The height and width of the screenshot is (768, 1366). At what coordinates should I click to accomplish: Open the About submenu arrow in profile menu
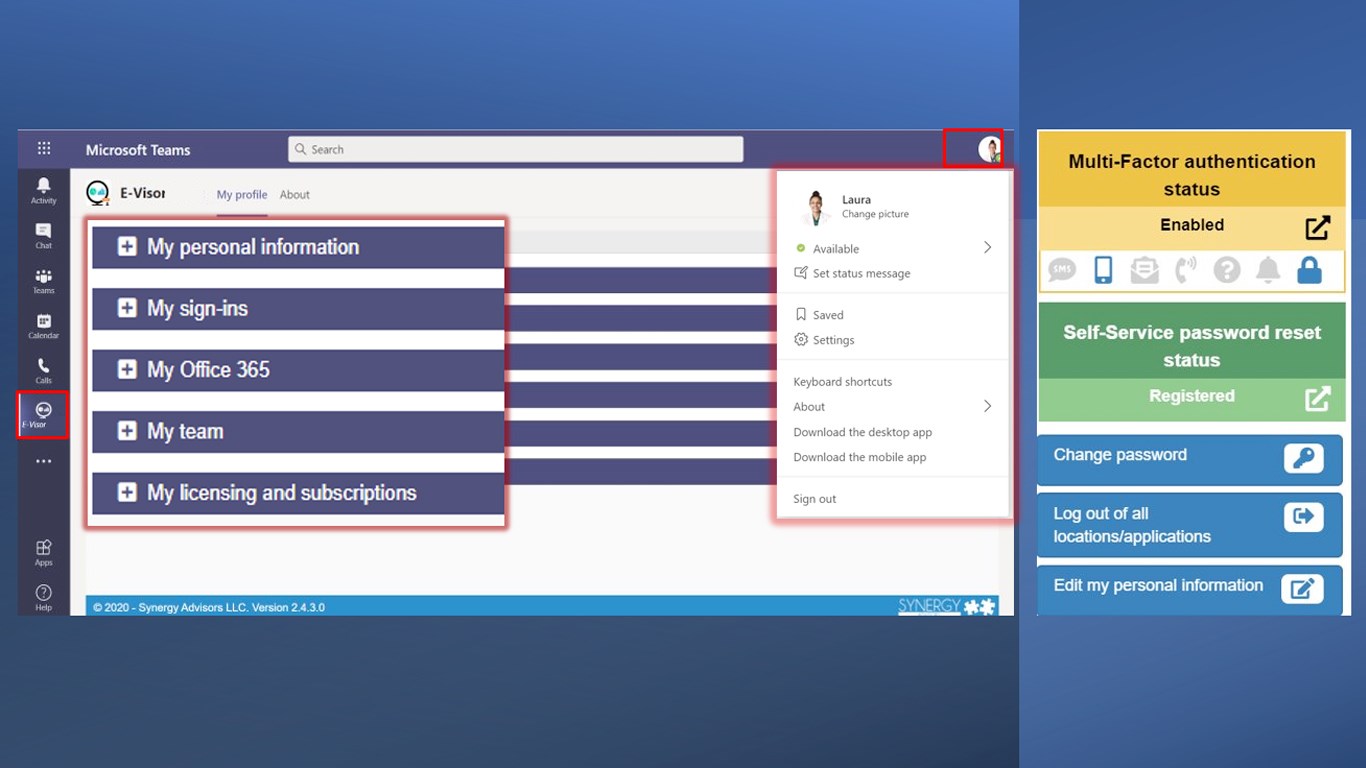coord(987,406)
